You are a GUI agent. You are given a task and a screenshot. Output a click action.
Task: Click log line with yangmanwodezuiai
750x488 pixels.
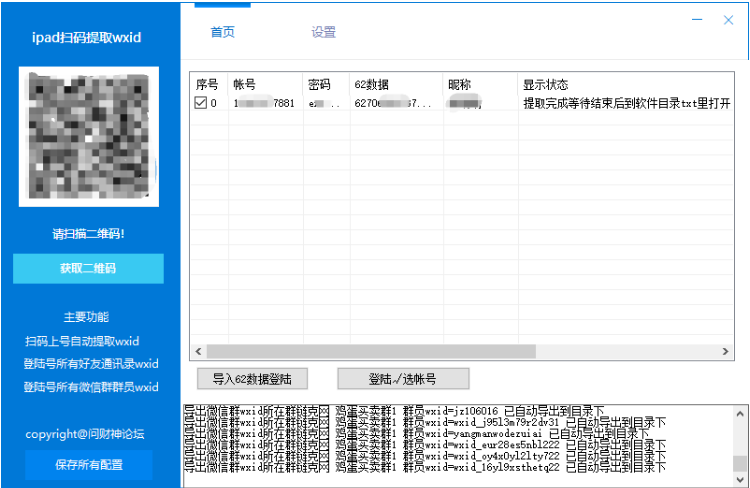[416, 433]
